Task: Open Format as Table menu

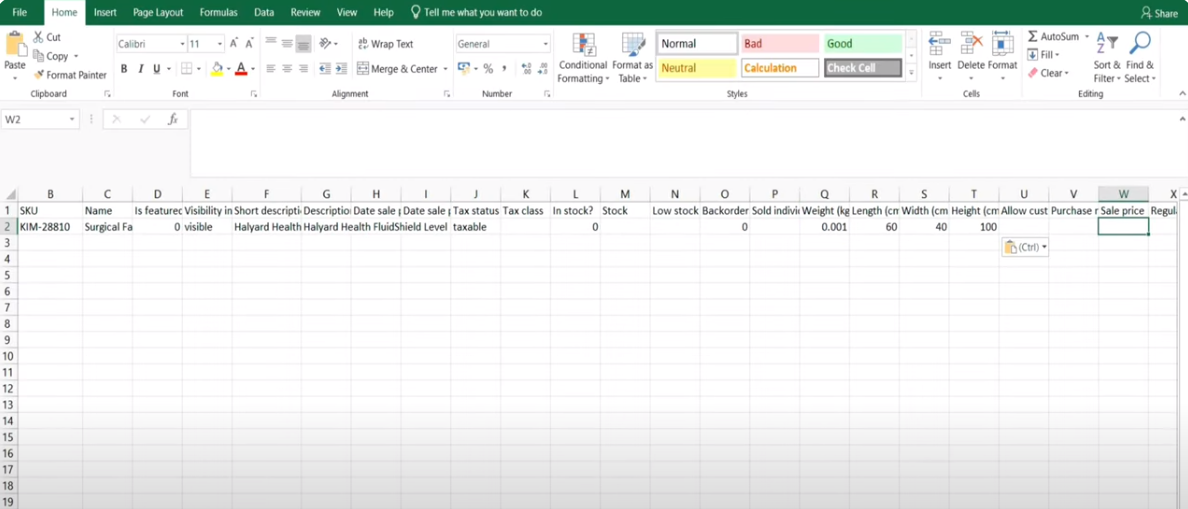Action: tap(633, 58)
